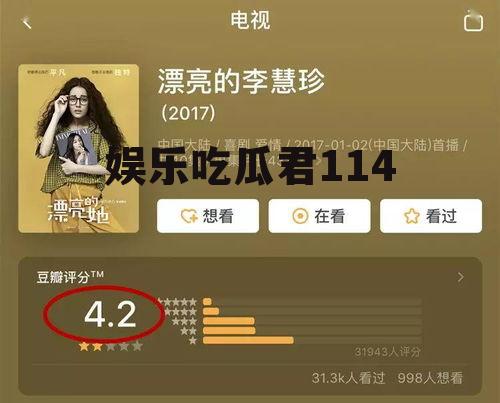500x403 pixels.
Task: Tap the circle icon on 在看 button
Action: tap(300, 216)
